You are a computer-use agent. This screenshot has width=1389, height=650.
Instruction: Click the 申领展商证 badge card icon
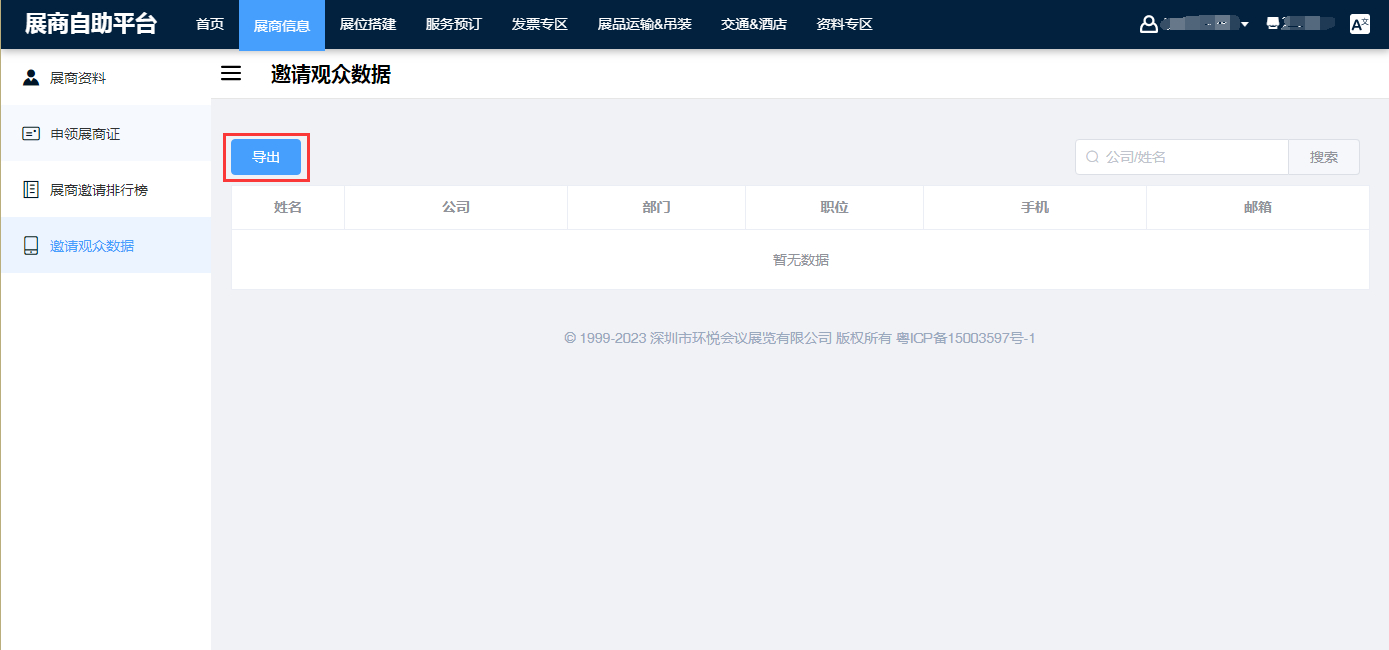click(x=31, y=134)
